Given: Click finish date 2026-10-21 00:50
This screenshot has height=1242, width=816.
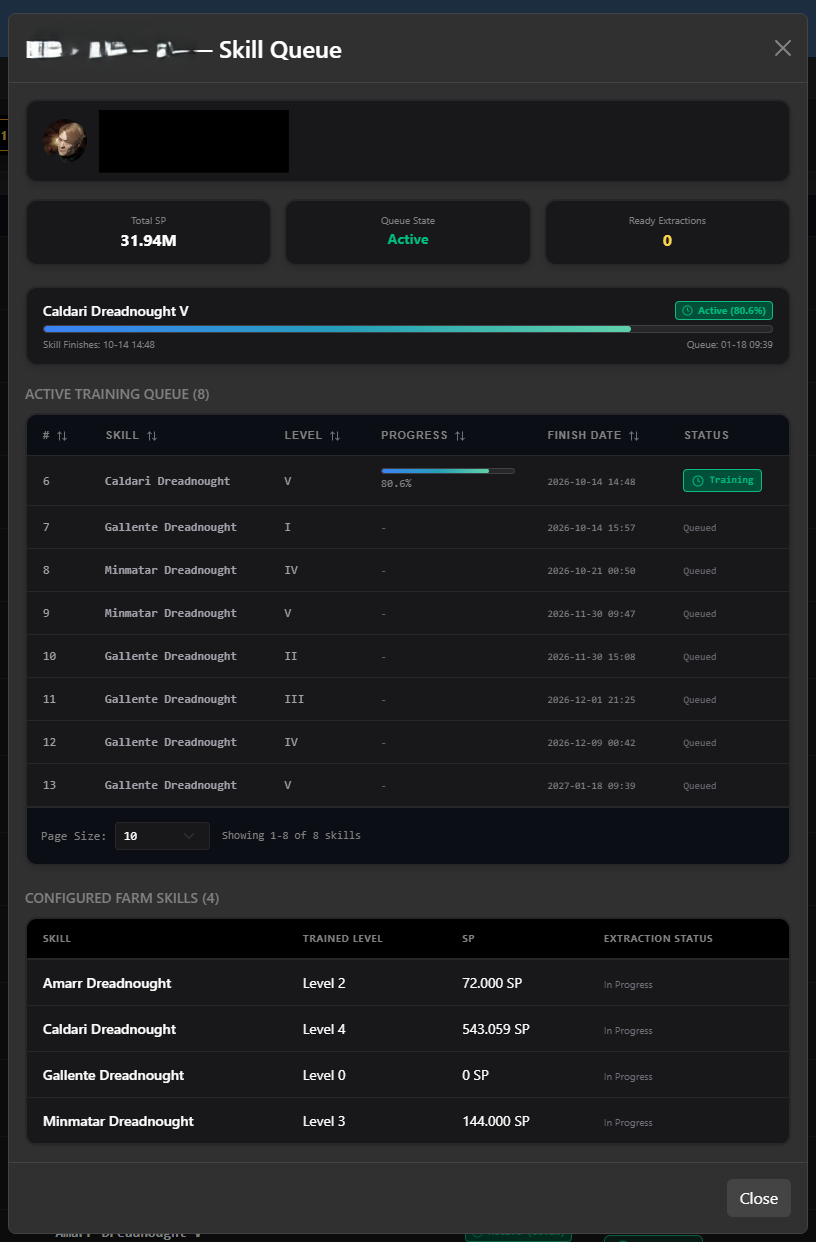Looking at the screenshot, I should point(591,571).
